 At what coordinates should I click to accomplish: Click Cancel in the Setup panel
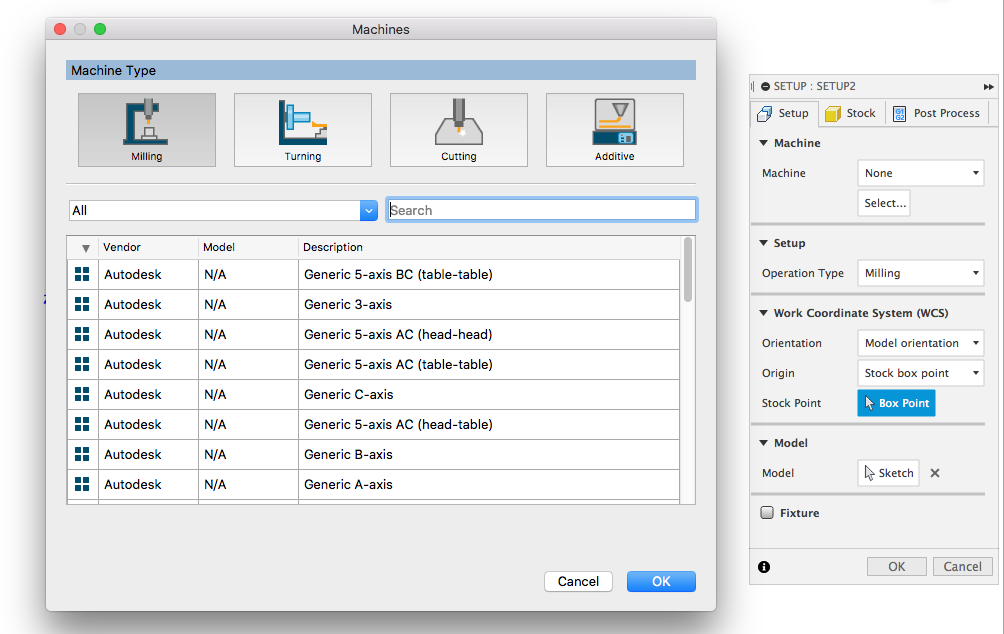tap(962, 567)
